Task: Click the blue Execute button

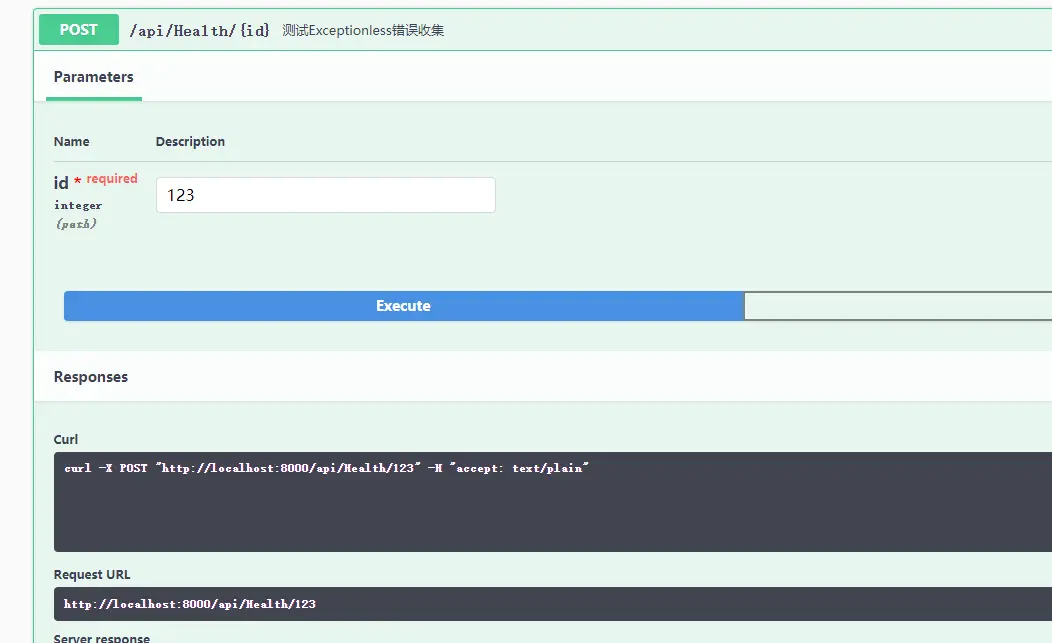Action: 403,306
